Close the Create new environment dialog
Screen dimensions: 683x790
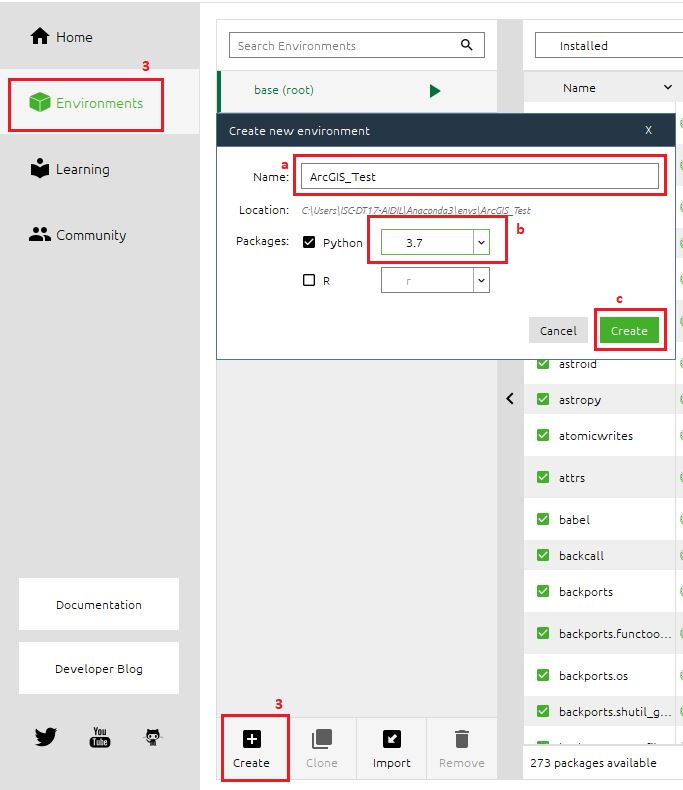[x=648, y=130]
